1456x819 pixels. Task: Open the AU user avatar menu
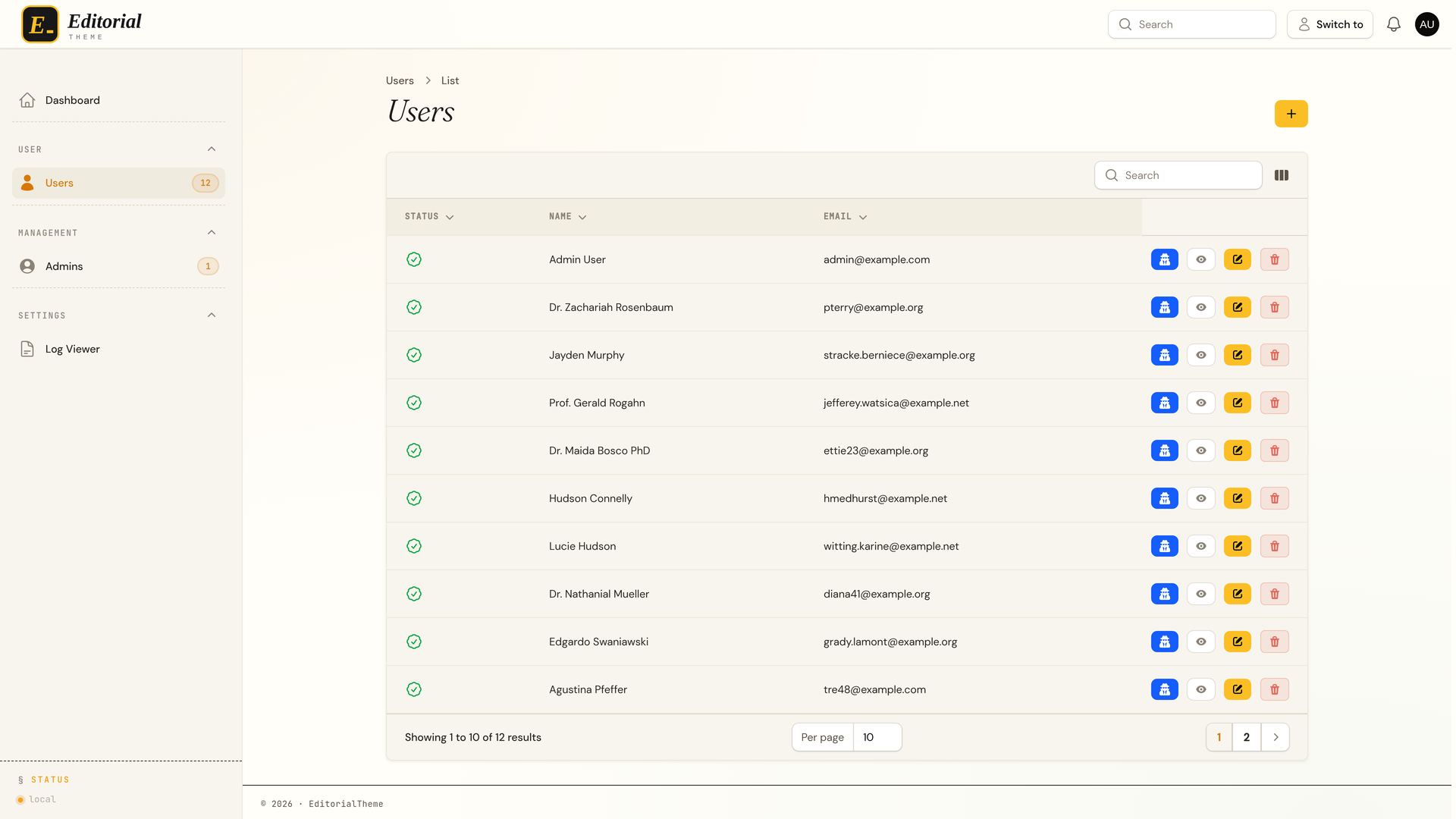point(1426,24)
